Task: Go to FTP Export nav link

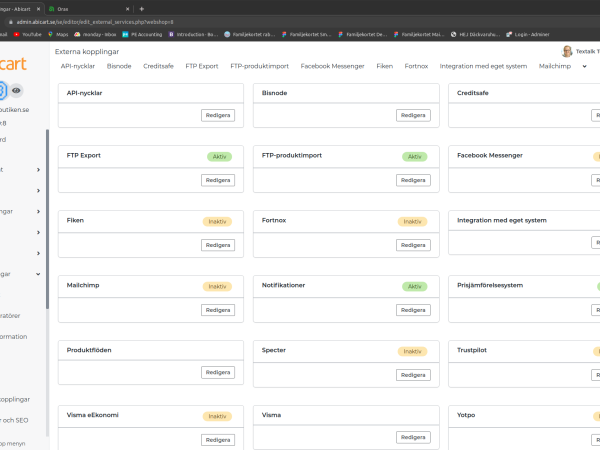Action: (x=202, y=66)
